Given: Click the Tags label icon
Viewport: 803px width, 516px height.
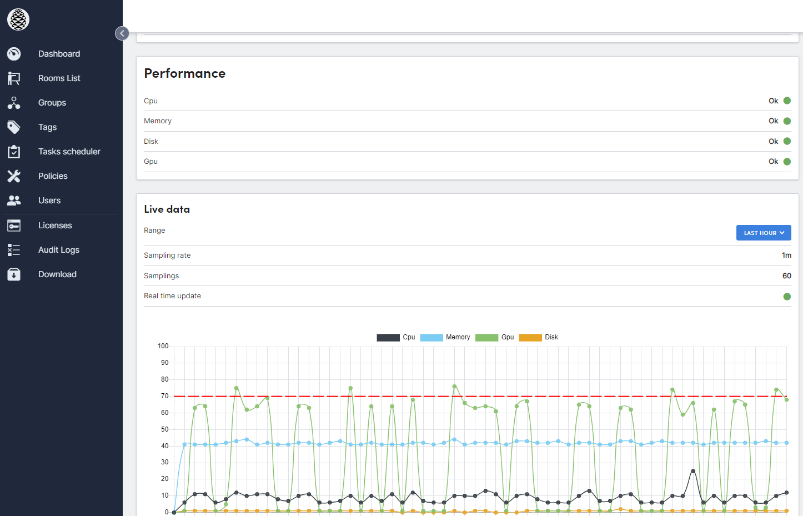Looking at the screenshot, I should pos(14,127).
